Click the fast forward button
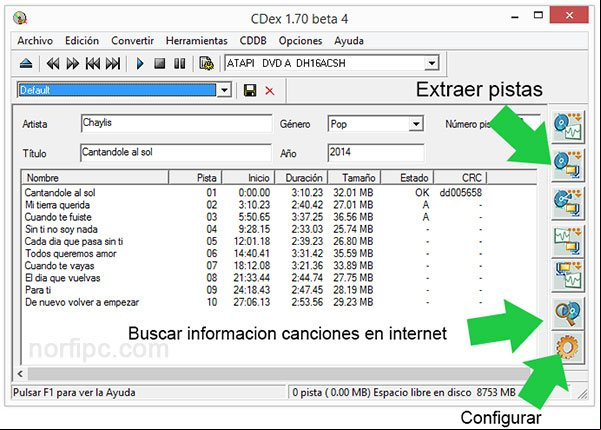This screenshot has height=430, width=601. [73, 64]
